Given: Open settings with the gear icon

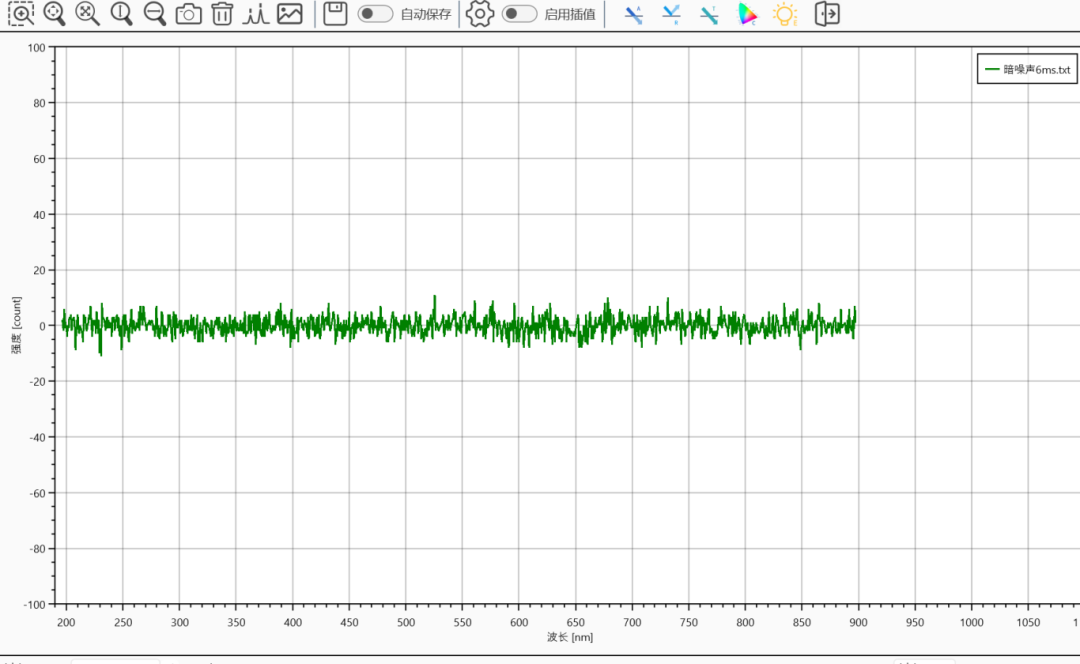Looking at the screenshot, I should (x=480, y=14).
